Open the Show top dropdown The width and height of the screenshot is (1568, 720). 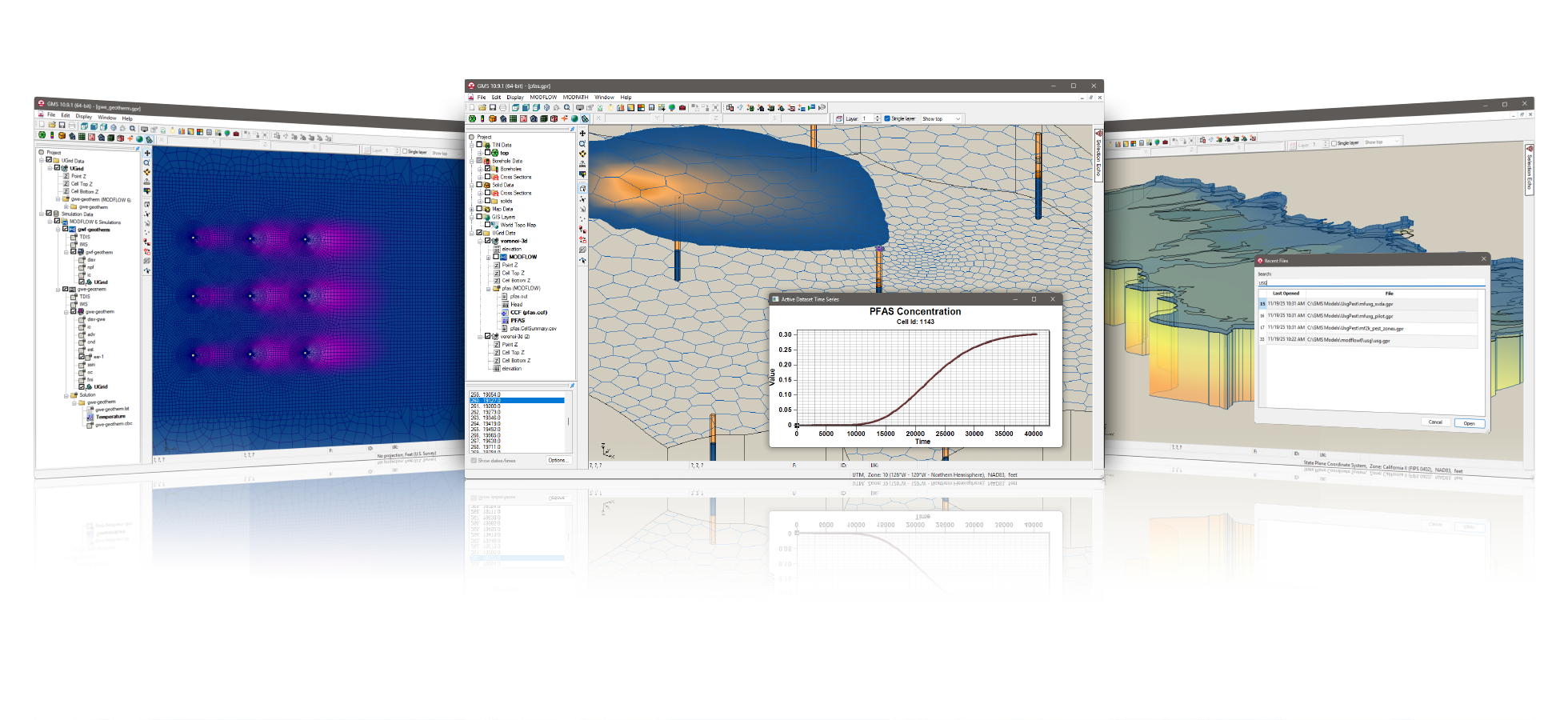[x=941, y=118]
